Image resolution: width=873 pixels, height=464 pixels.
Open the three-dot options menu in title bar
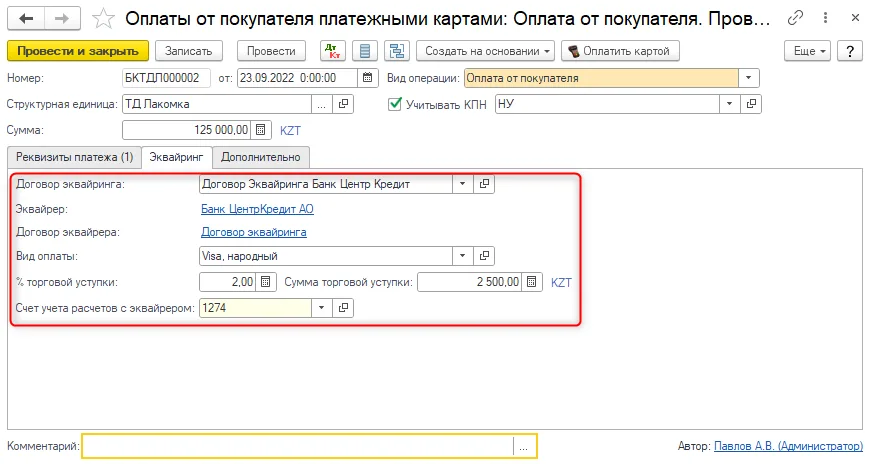click(825, 18)
